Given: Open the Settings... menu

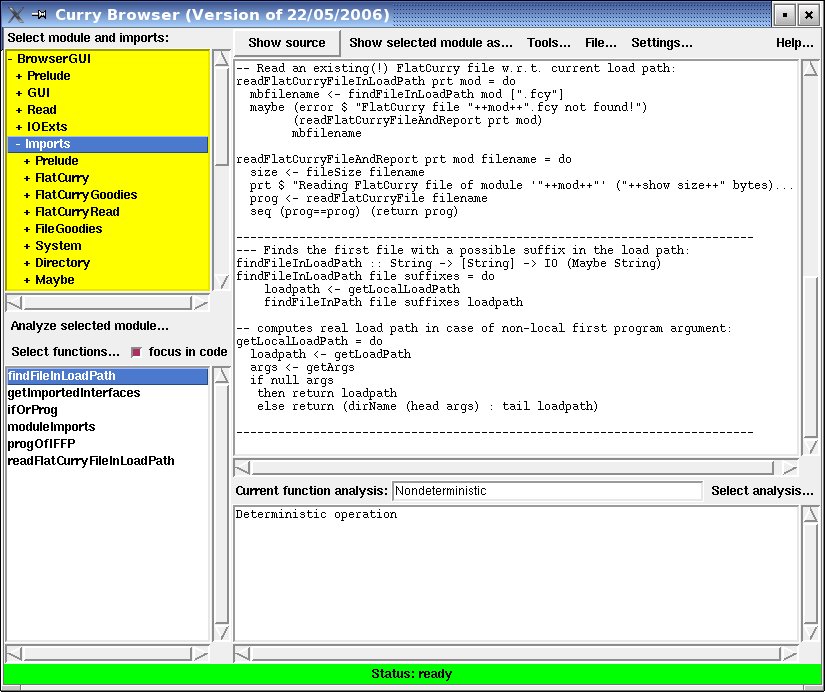Looking at the screenshot, I should pos(661,43).
